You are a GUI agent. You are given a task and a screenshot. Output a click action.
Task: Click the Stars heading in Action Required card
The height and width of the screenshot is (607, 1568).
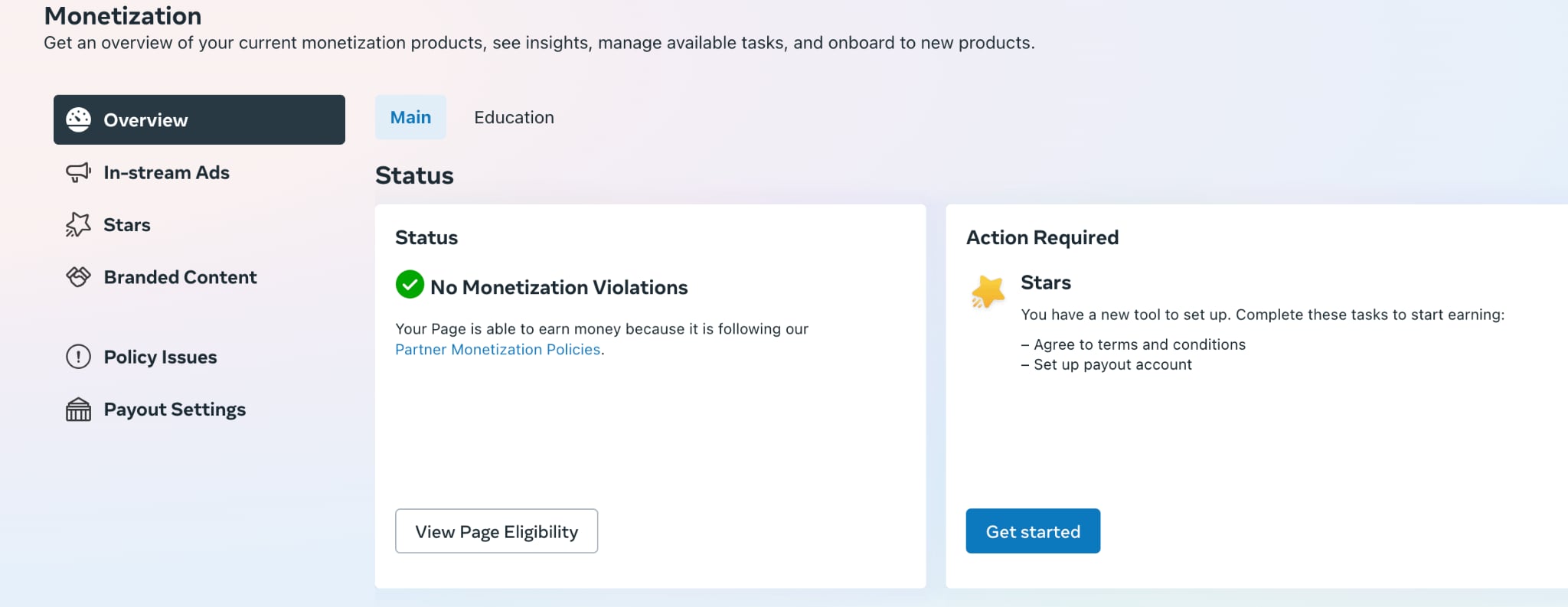tap(1046, 282)
